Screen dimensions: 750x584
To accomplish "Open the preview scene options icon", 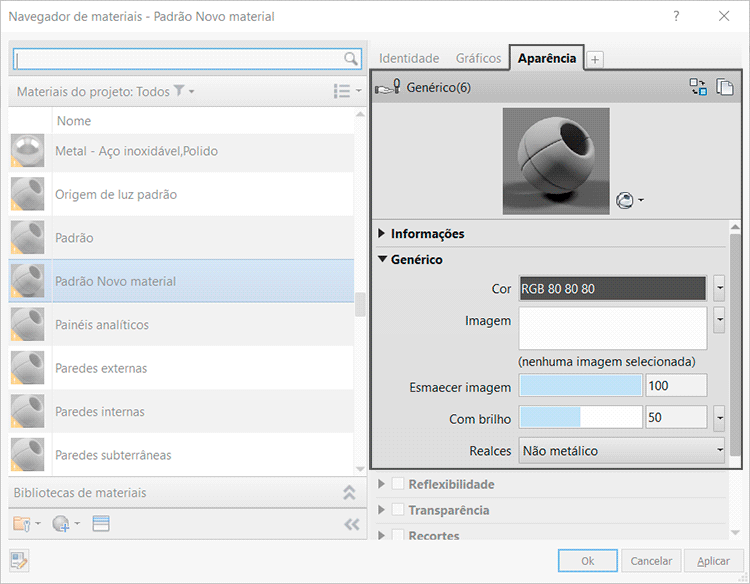I will 627,200.
